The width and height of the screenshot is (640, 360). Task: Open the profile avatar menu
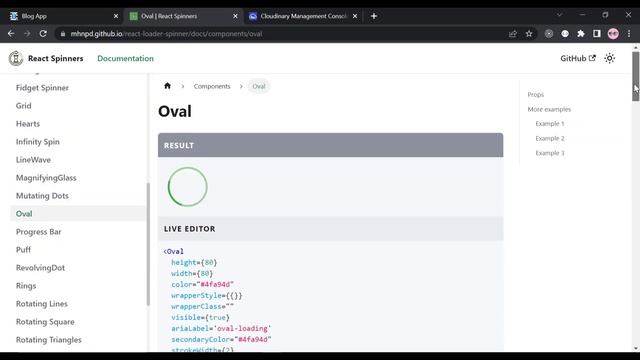[x=613, y=34]
